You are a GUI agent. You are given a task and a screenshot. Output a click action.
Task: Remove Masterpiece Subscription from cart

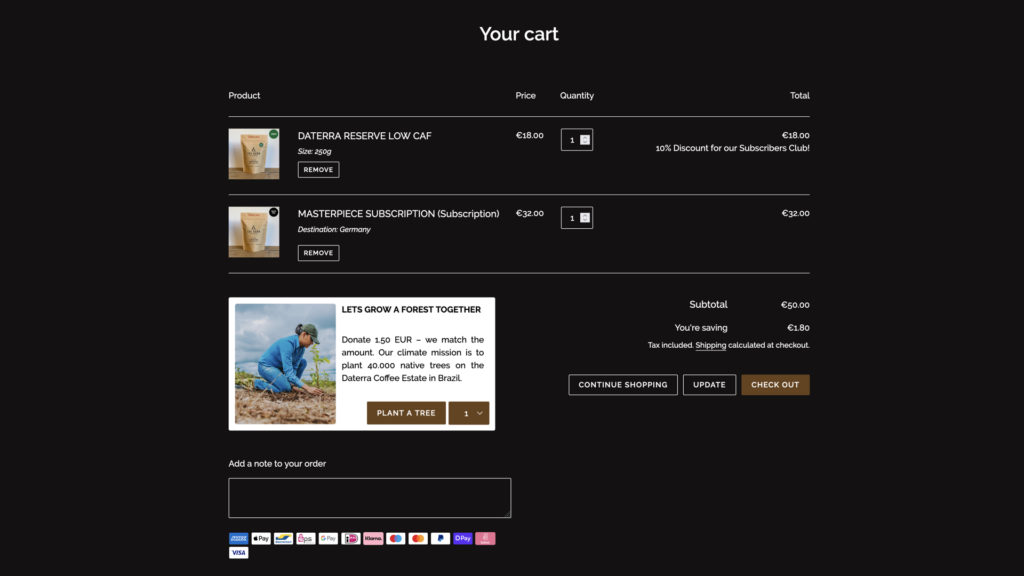pos(318,253)
